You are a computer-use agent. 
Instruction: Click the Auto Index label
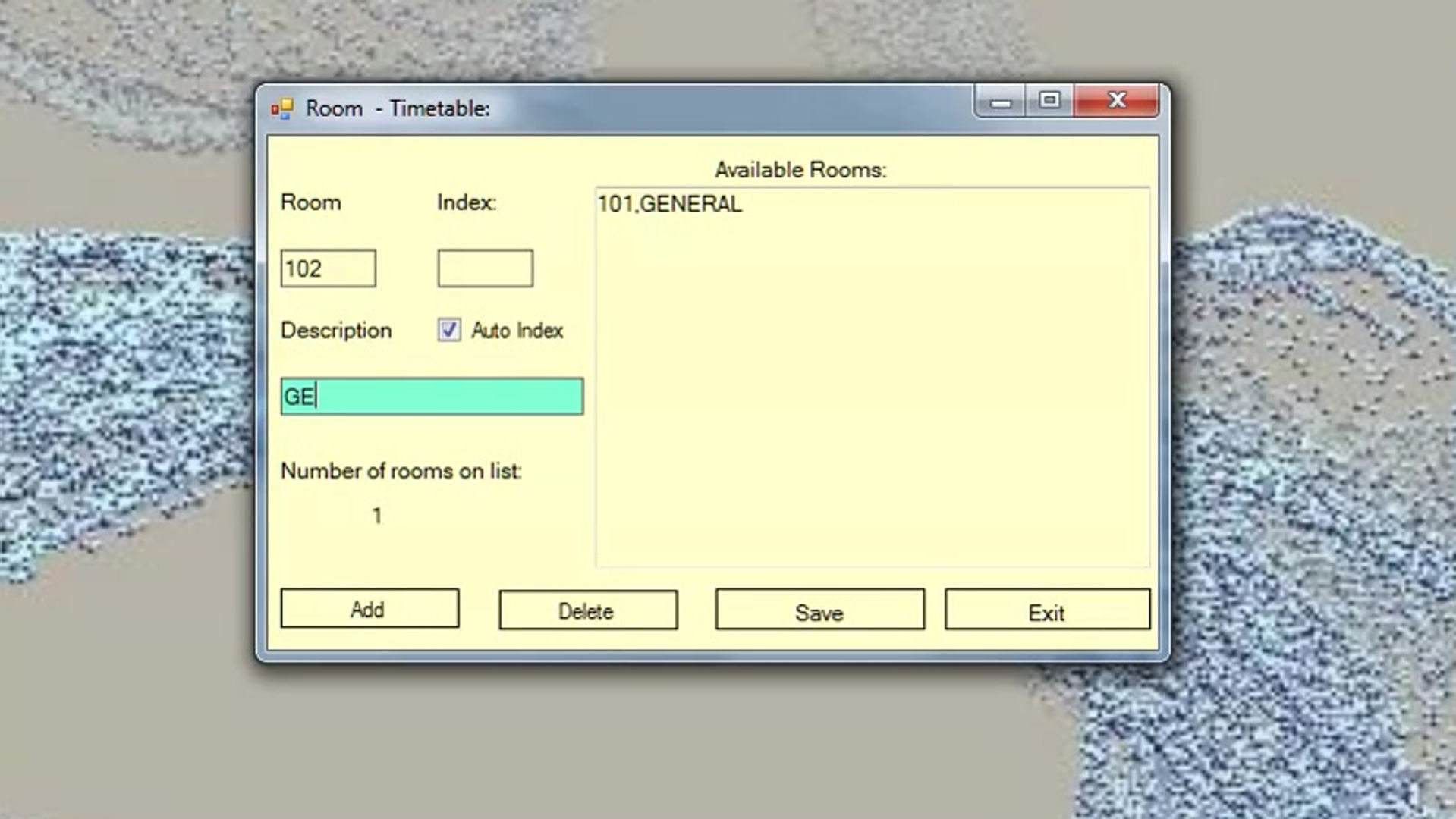tap(517, 331)
